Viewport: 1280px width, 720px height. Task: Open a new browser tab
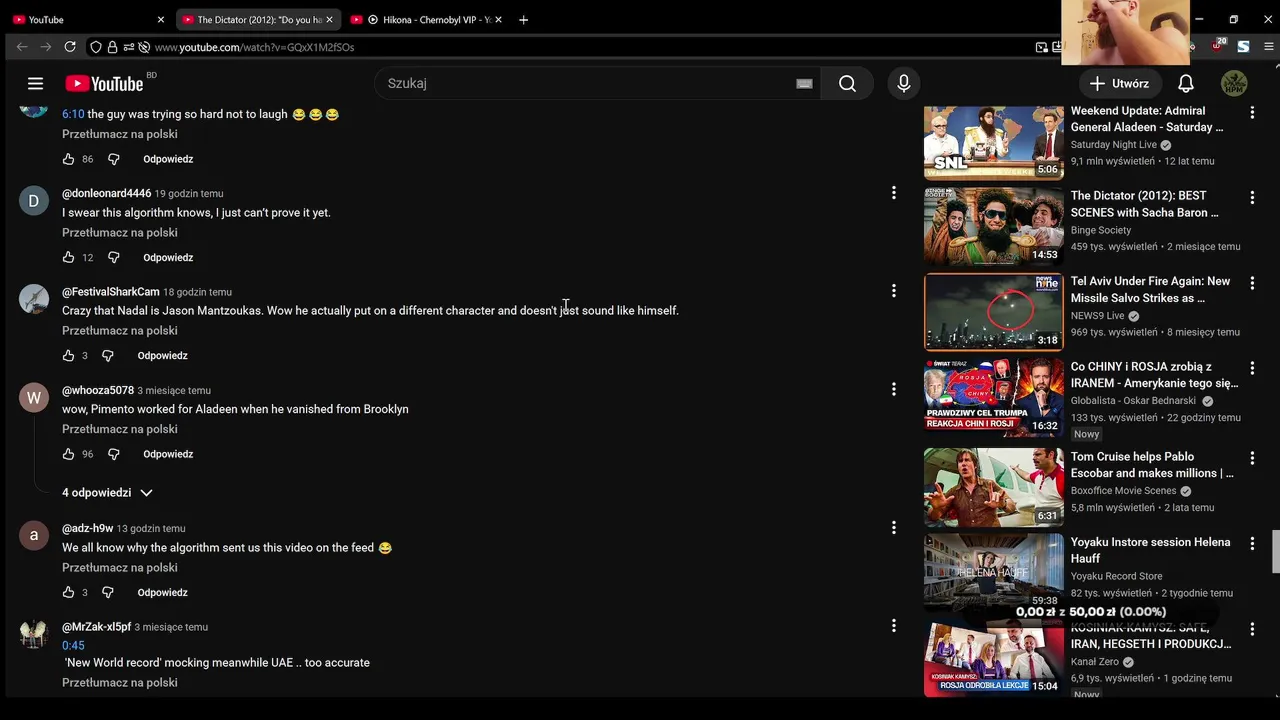coord(523,20)
